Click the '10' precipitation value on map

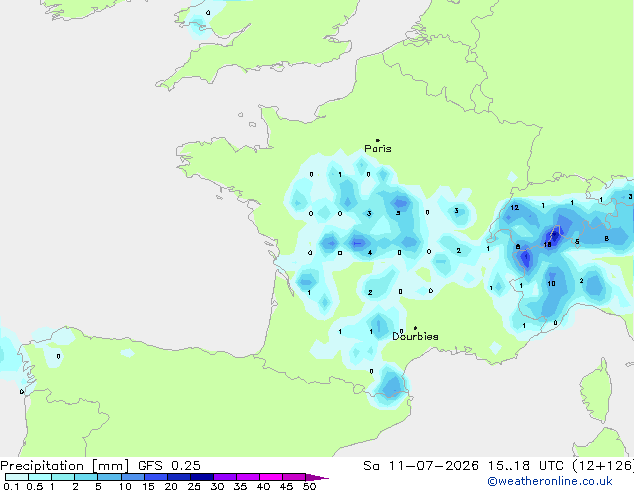tap(552, 284)
